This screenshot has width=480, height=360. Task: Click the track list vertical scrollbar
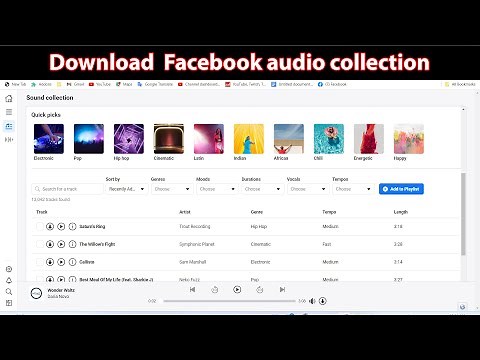click(x=463, y=214)
